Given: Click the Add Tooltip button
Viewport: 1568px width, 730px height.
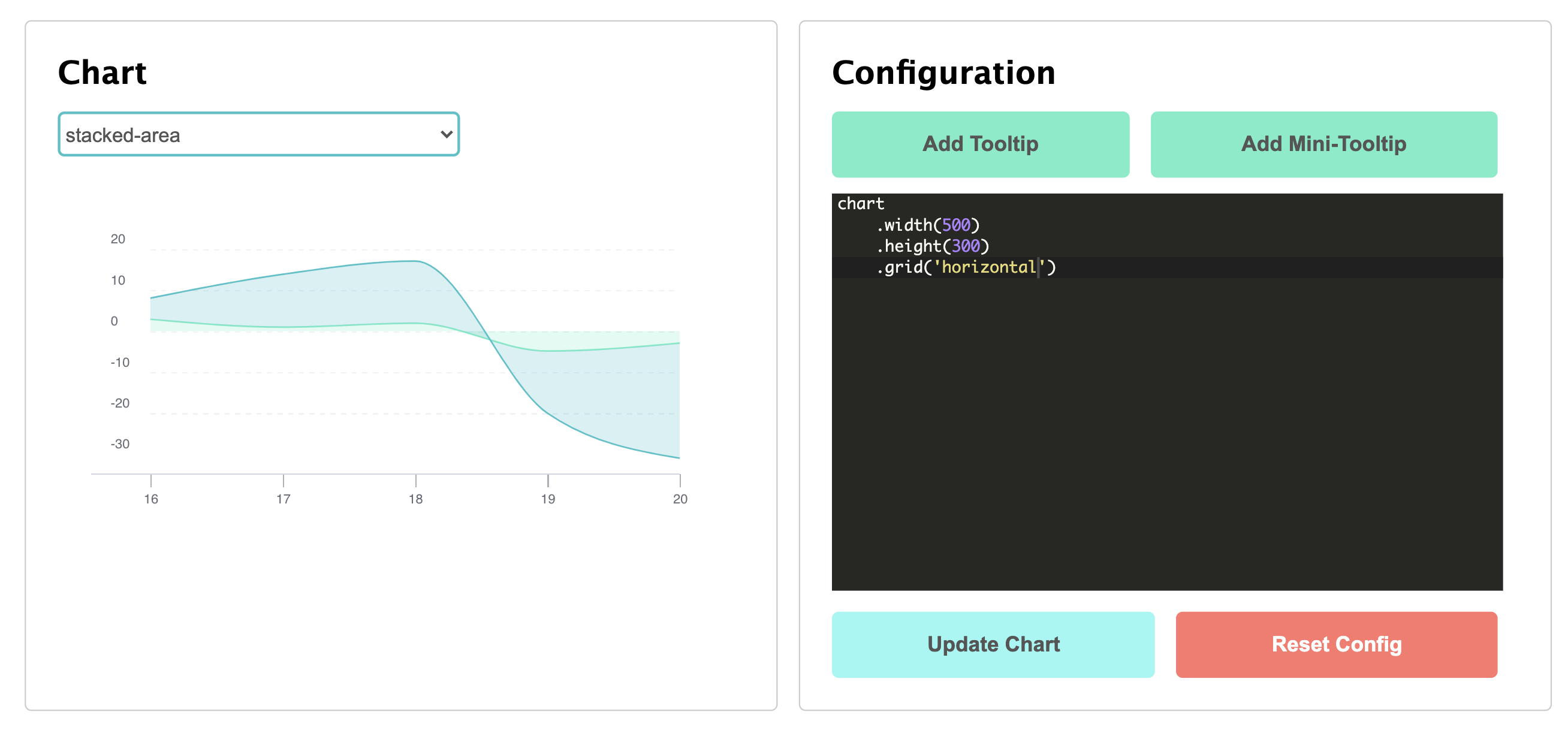Looking at the screenshot, I should pyautogui.click(x=979, y=144).
